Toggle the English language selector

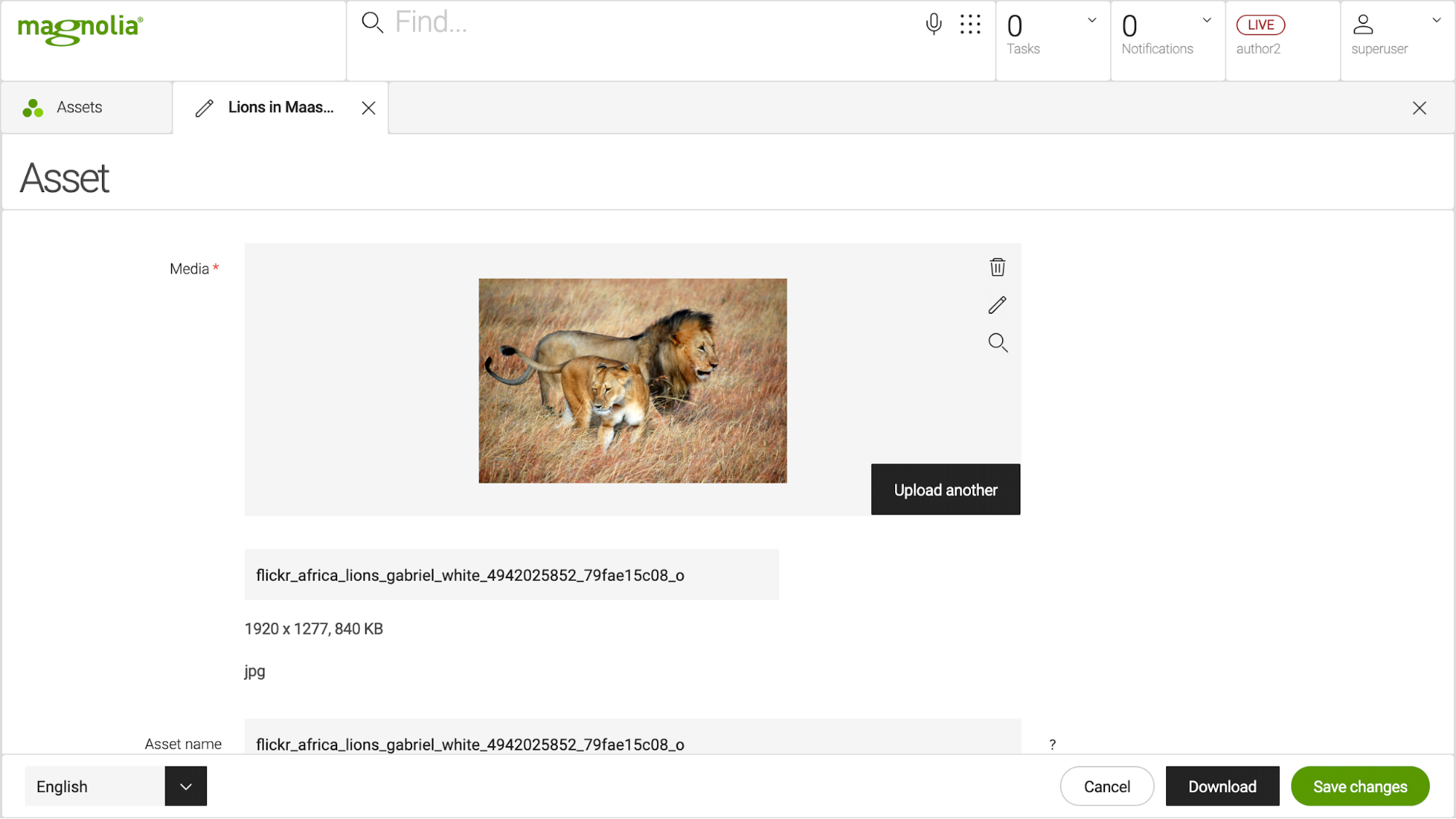point(186,786)
